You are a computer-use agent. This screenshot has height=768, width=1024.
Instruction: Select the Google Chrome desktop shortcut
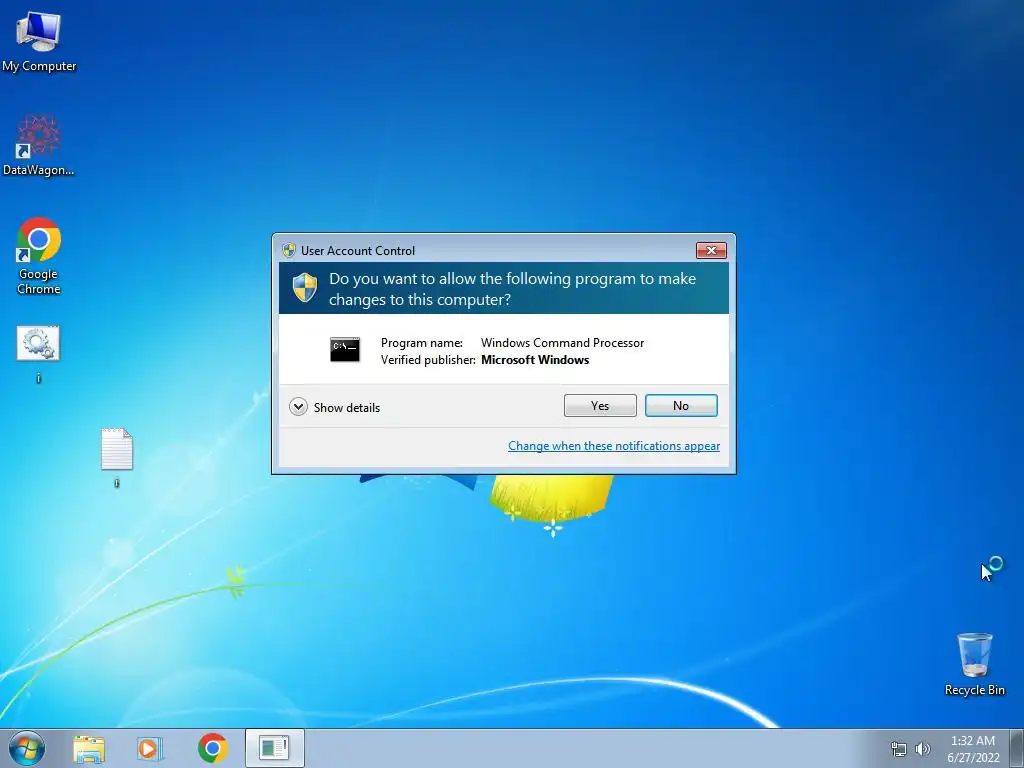39,256
